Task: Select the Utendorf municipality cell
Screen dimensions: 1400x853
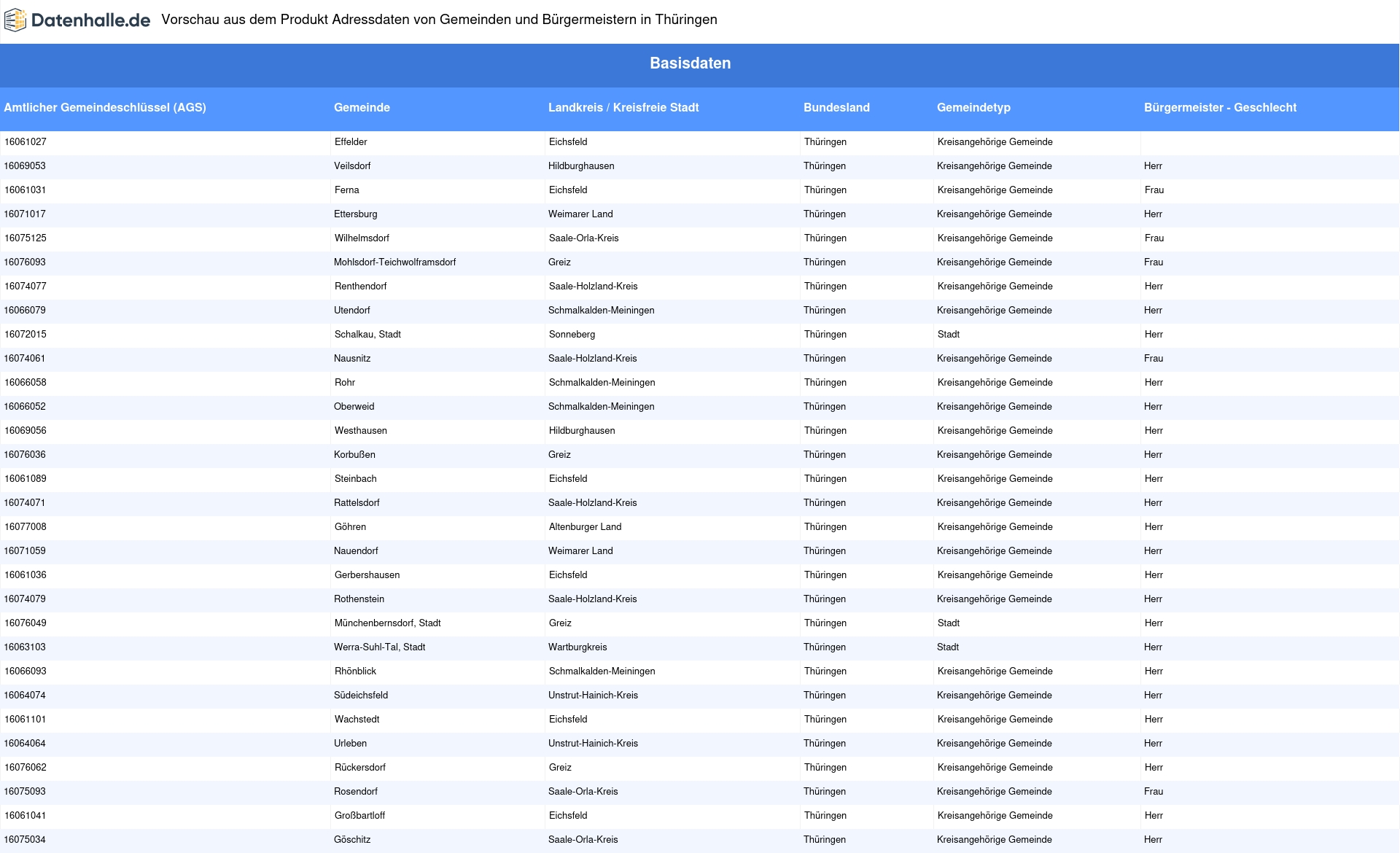Action: 352,311
